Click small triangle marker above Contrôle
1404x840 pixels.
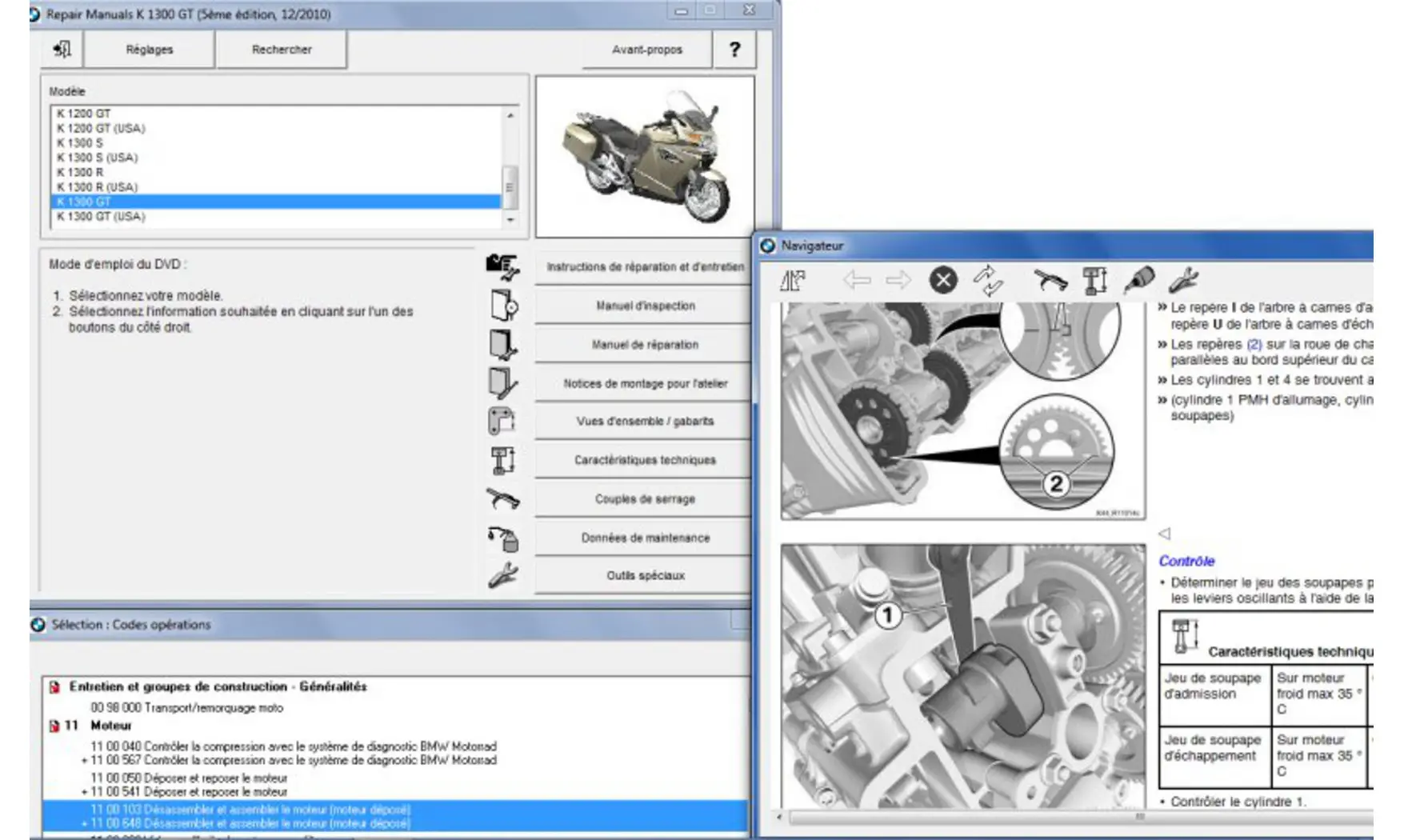(1165, 533)
